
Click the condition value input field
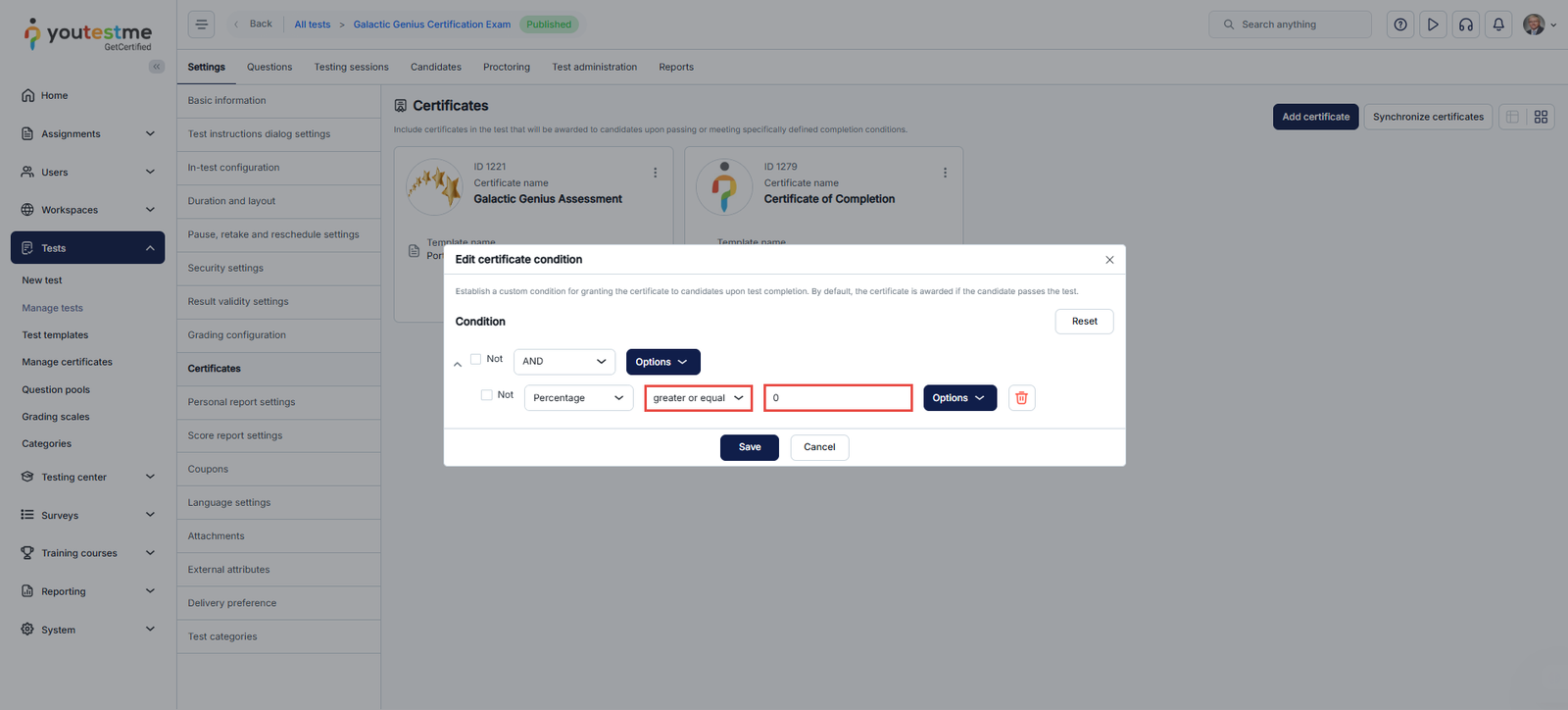[838, 398]
